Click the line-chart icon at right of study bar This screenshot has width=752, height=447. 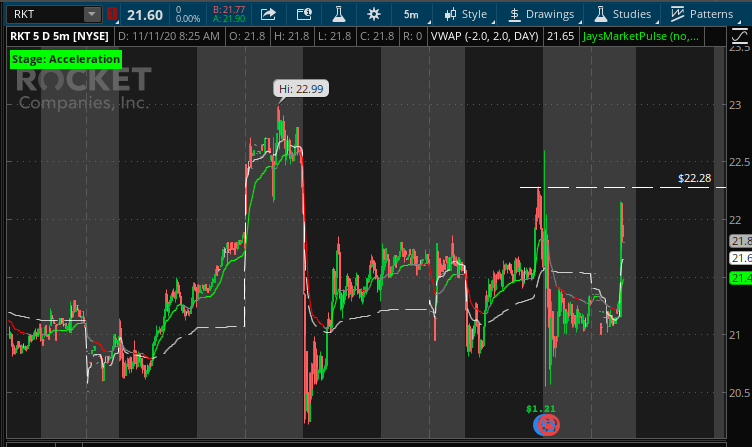(739, 36)
